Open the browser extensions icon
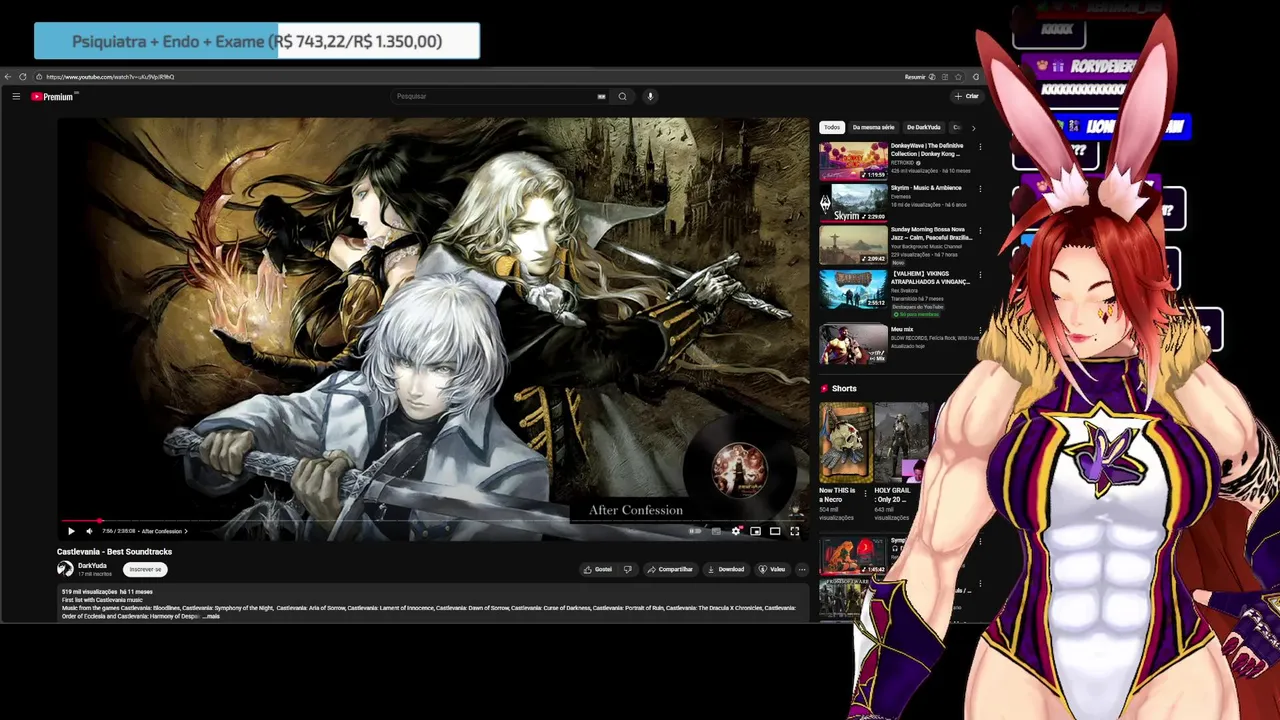This screenshot has width=1280, height=720. tap(976, 77)
